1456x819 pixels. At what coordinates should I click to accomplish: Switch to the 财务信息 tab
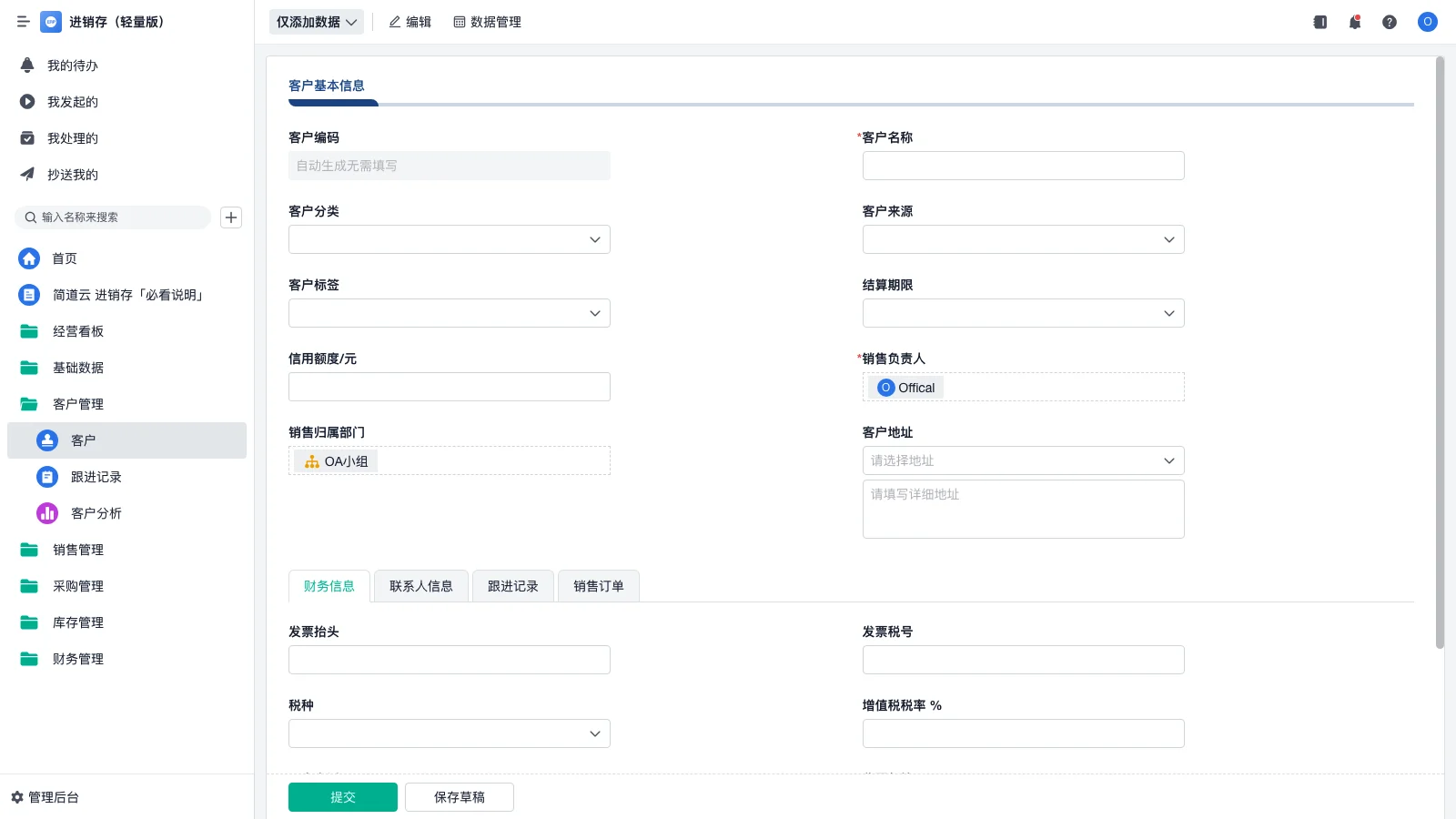click(329, 586)
